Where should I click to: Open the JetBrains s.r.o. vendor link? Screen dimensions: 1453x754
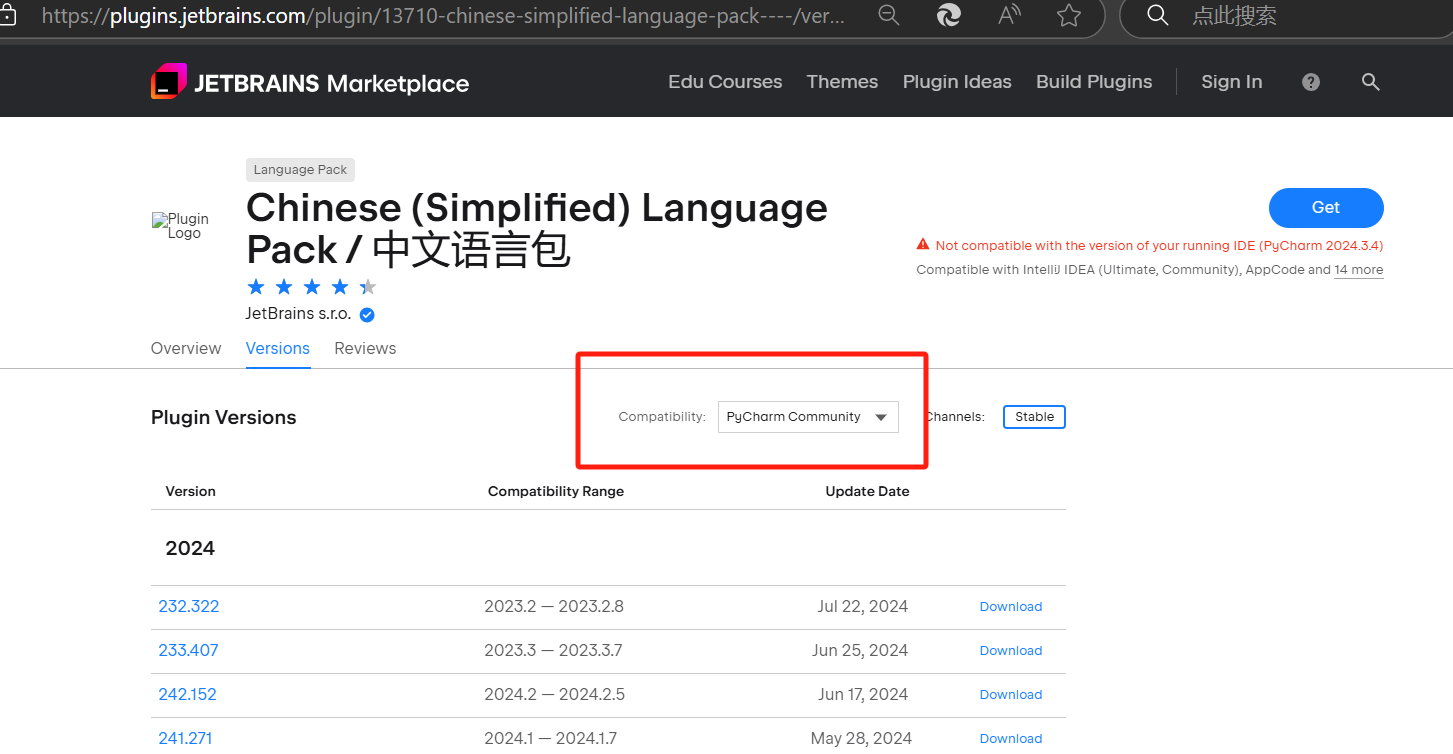click(298, 313)
